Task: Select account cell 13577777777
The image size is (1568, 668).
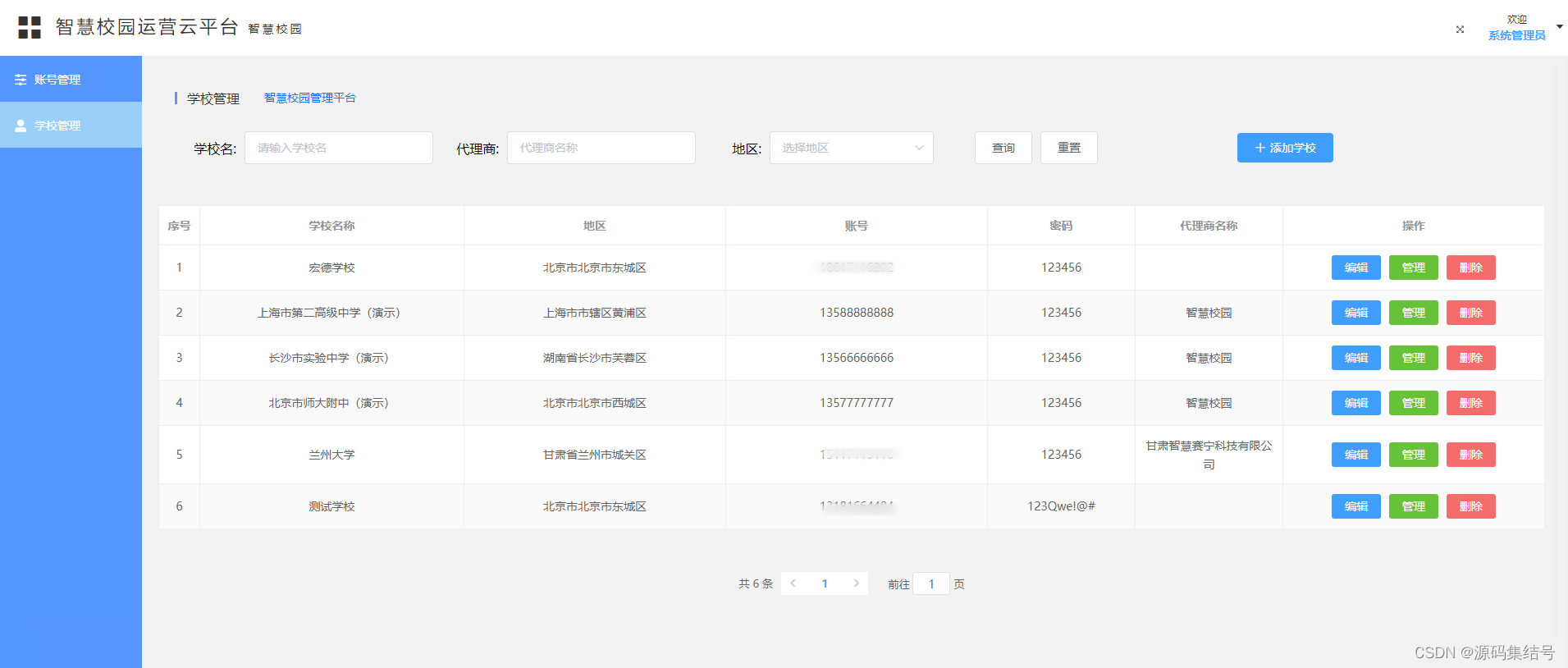Action: pos(857,403)
